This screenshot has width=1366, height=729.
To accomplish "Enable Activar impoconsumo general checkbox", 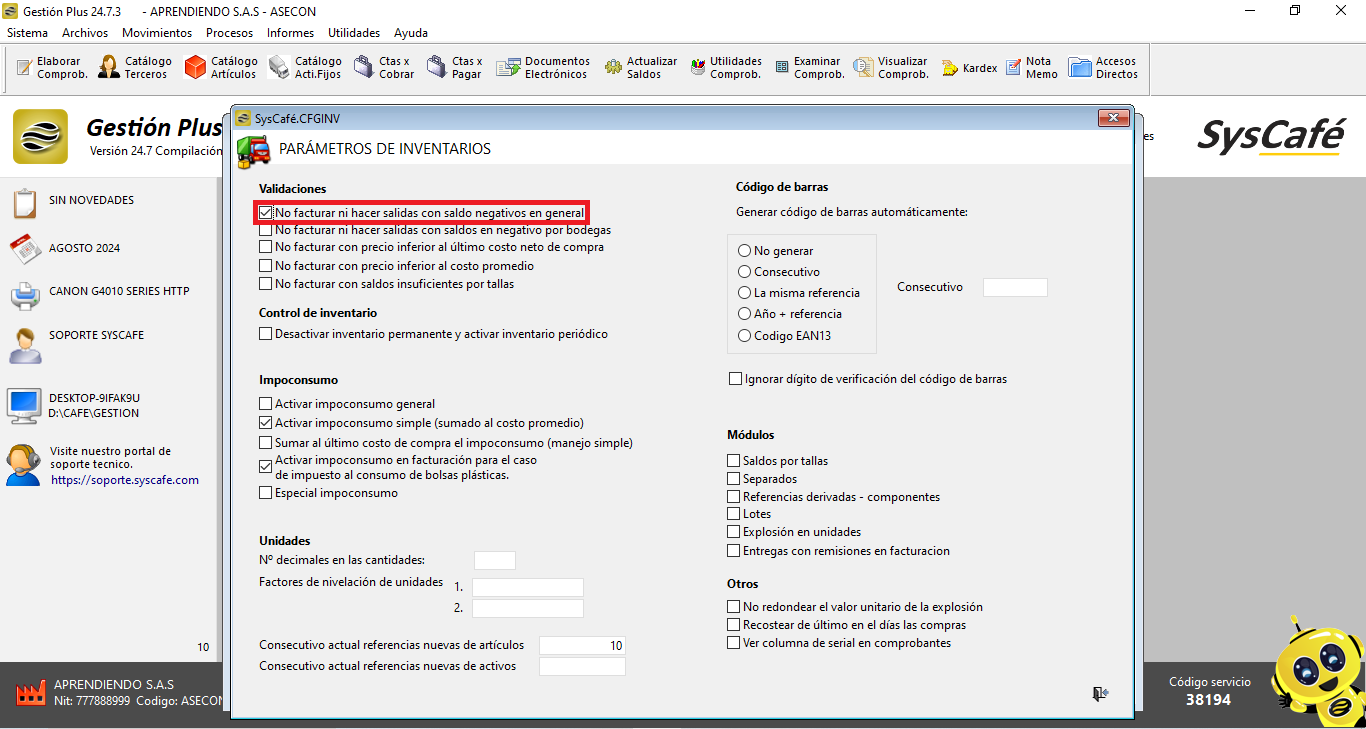I will pos(266,404).
